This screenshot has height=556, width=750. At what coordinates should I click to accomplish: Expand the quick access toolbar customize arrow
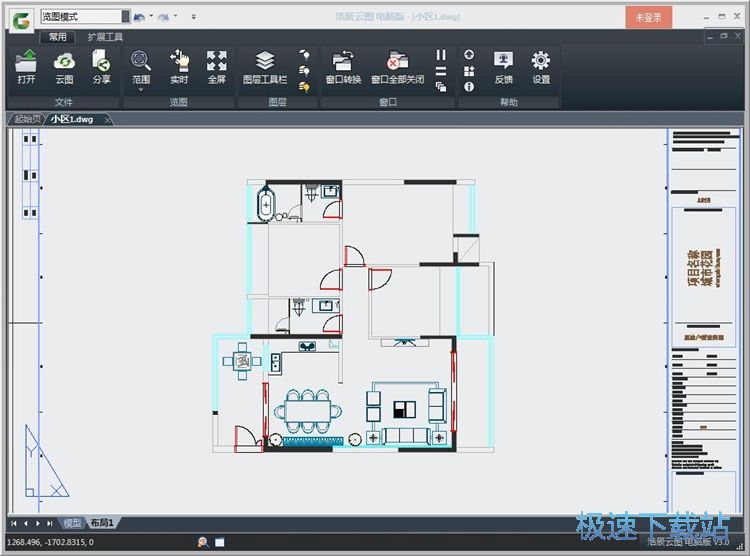pyautogui.click(x=193, y=17)
